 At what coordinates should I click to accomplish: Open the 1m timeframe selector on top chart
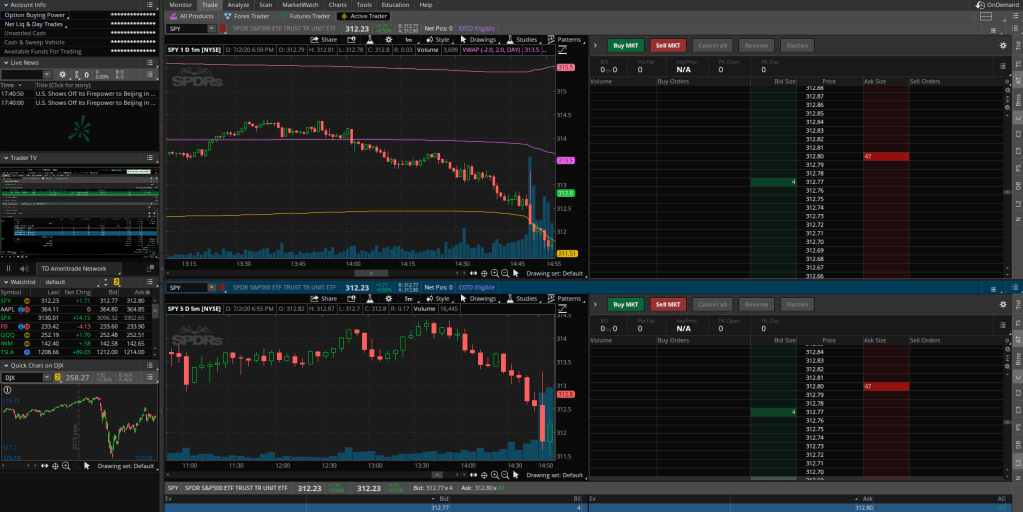pos(409,40)
